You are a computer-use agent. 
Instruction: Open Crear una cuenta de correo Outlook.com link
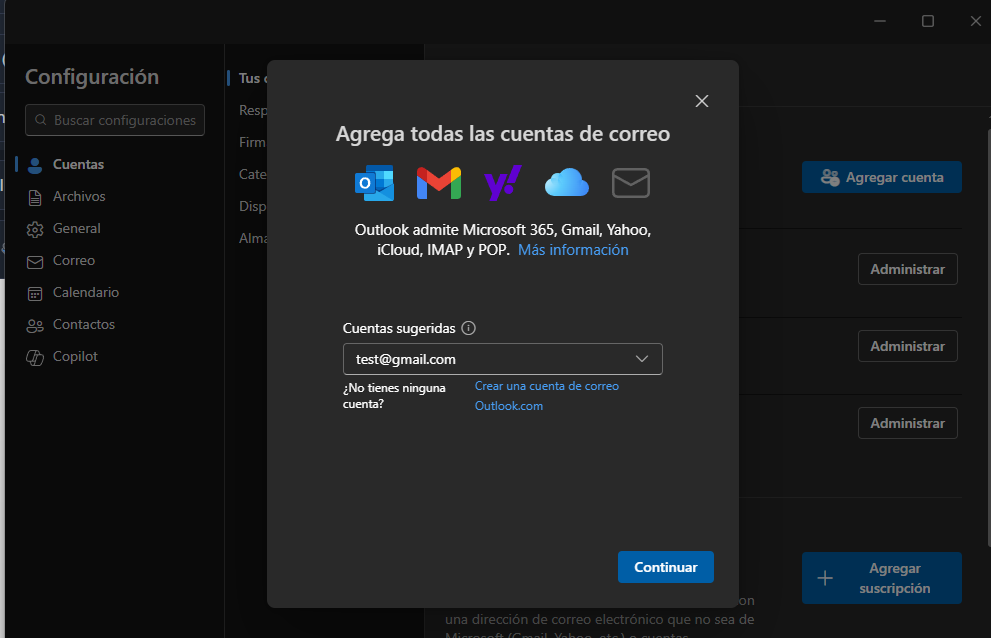coord(547,396)
